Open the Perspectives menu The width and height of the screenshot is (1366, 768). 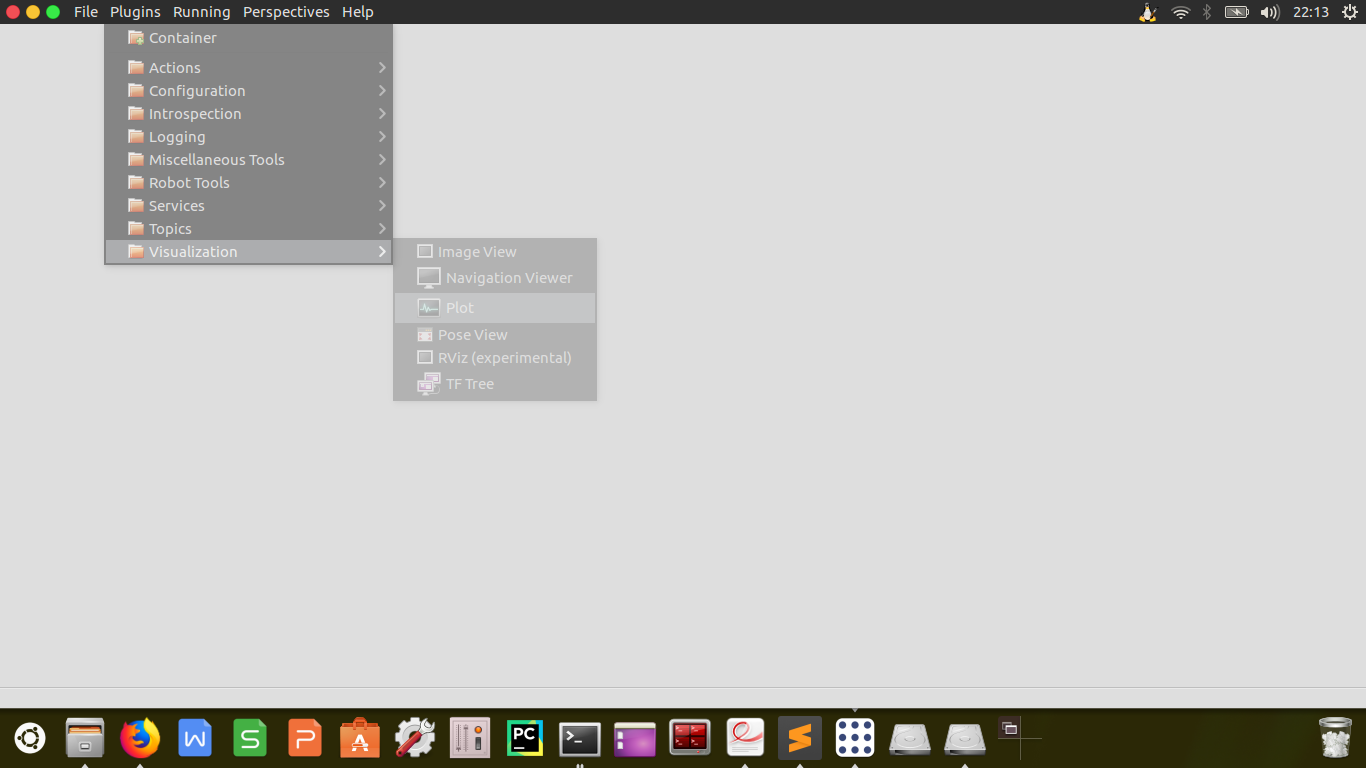pyautogui.click(x=286, y=12)
